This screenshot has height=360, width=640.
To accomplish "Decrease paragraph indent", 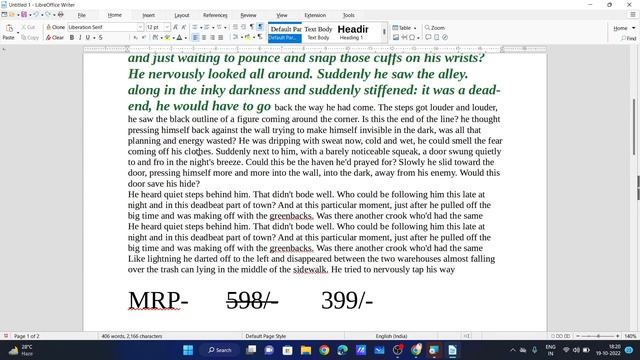I will pos(243,27).
